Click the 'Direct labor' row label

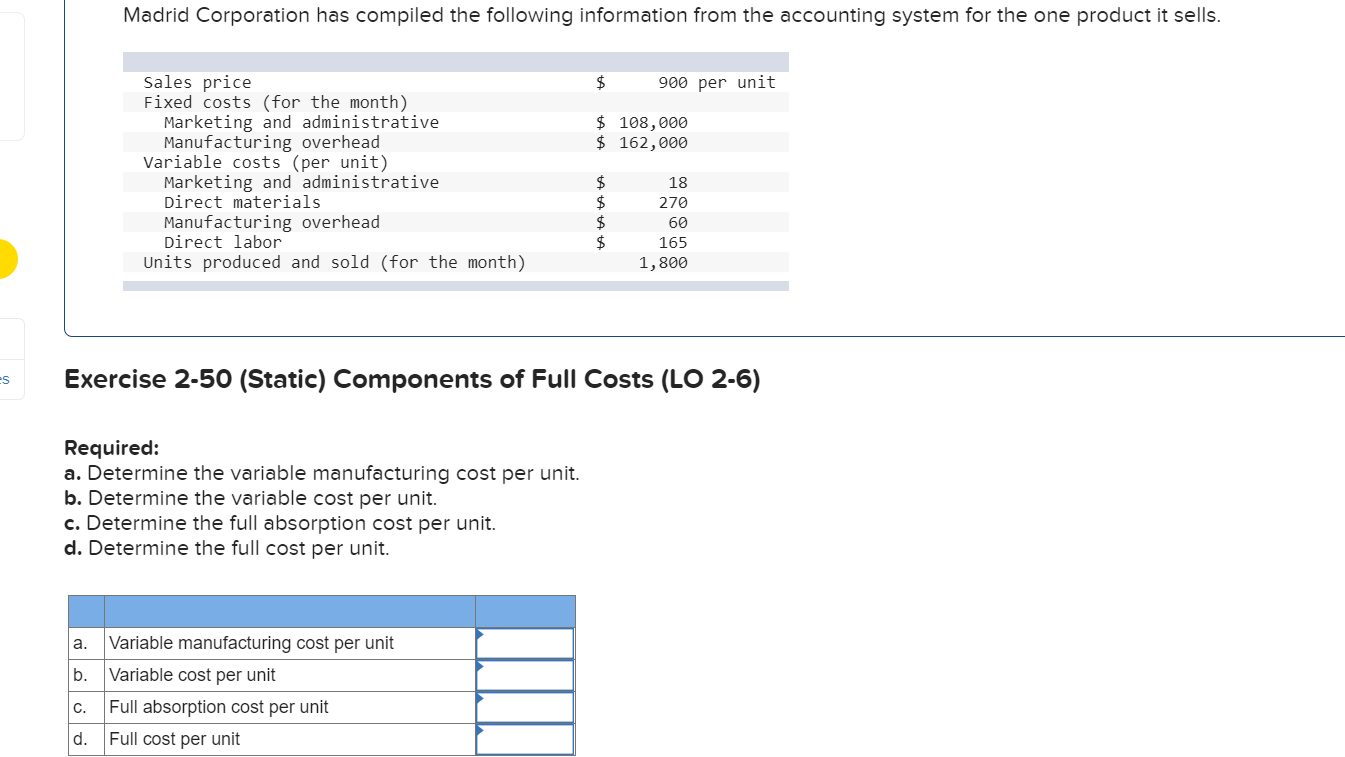(223, 242)
